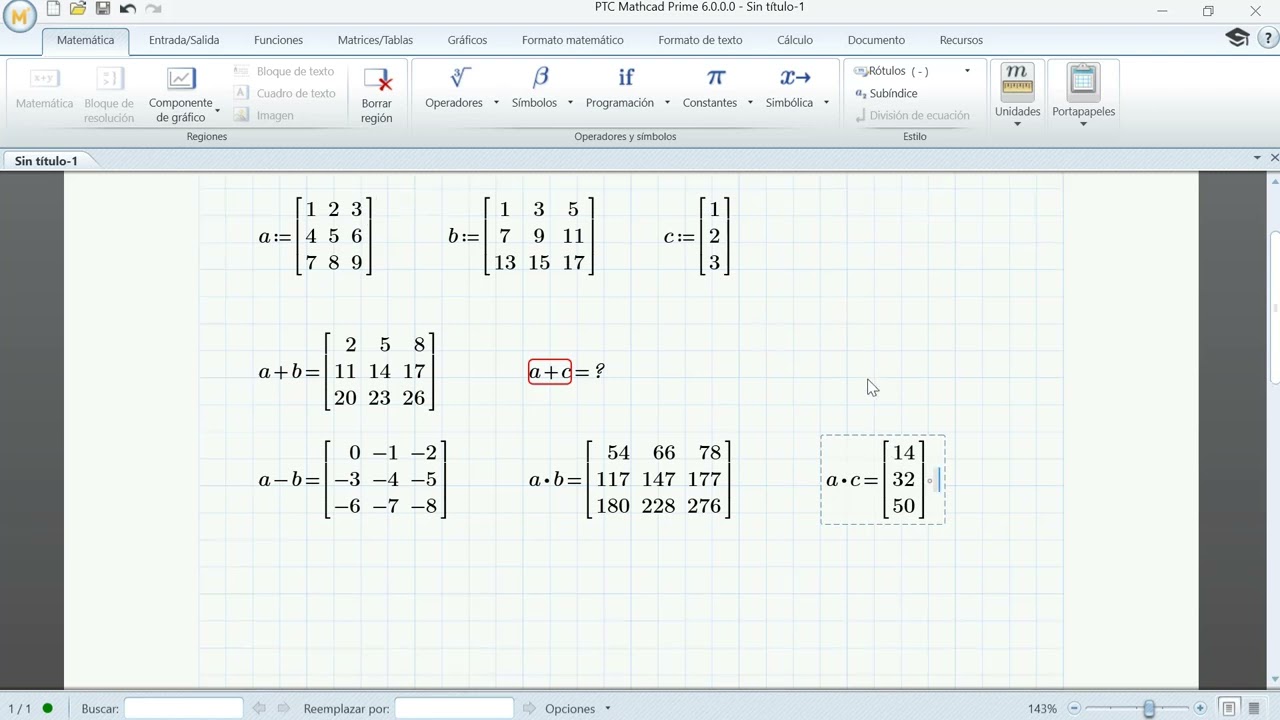
Task: Zoom out with the minus button
Action: tap(1074, 709)
